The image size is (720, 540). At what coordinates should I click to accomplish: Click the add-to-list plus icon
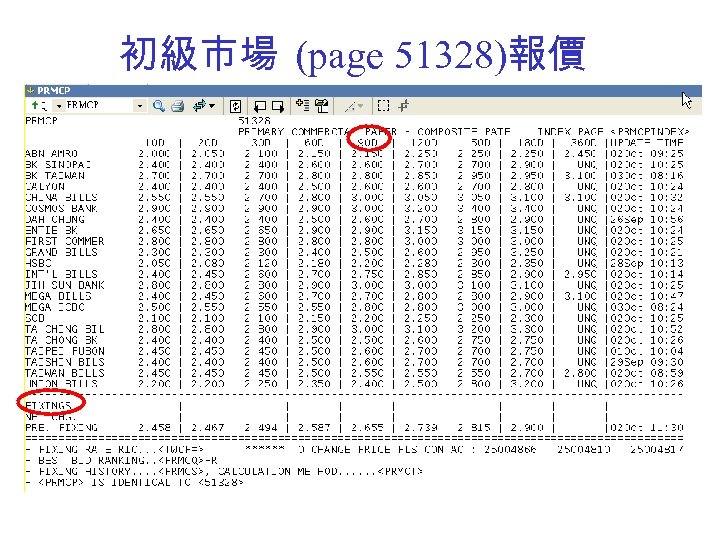tap(303, 106)
